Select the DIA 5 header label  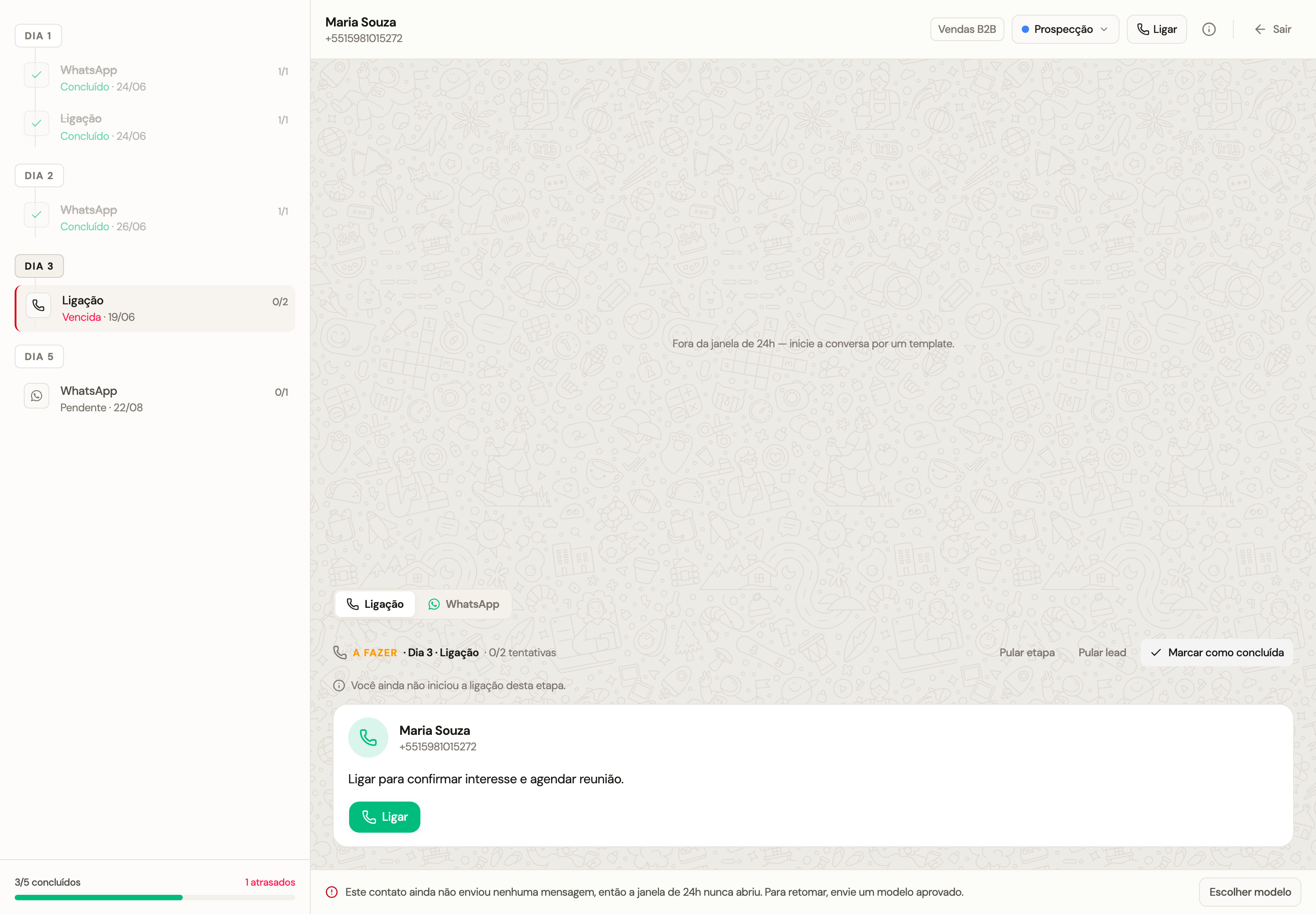pyautogui.click(x=39, y=356)
